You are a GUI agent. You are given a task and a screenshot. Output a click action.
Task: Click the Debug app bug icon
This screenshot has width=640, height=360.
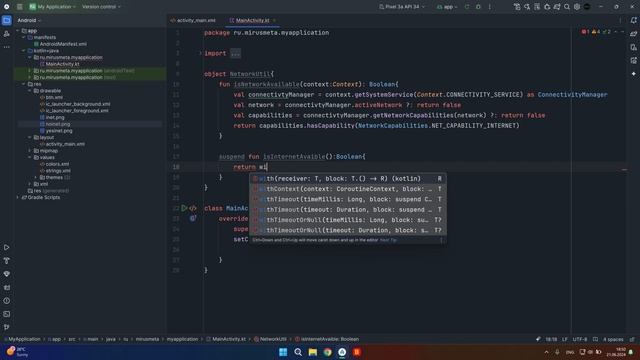click(478, 7)
